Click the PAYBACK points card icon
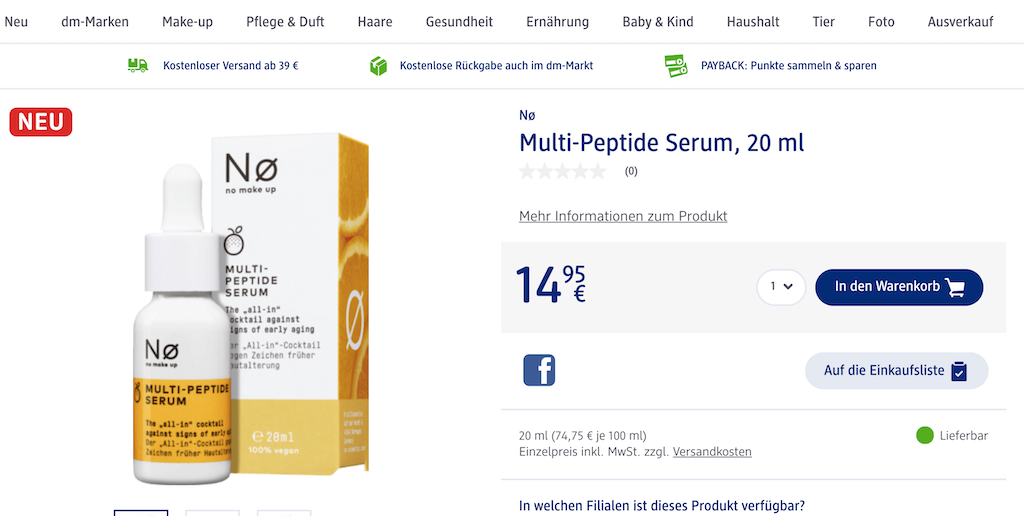Screen dimensions: 1024x516 point(676,65)
